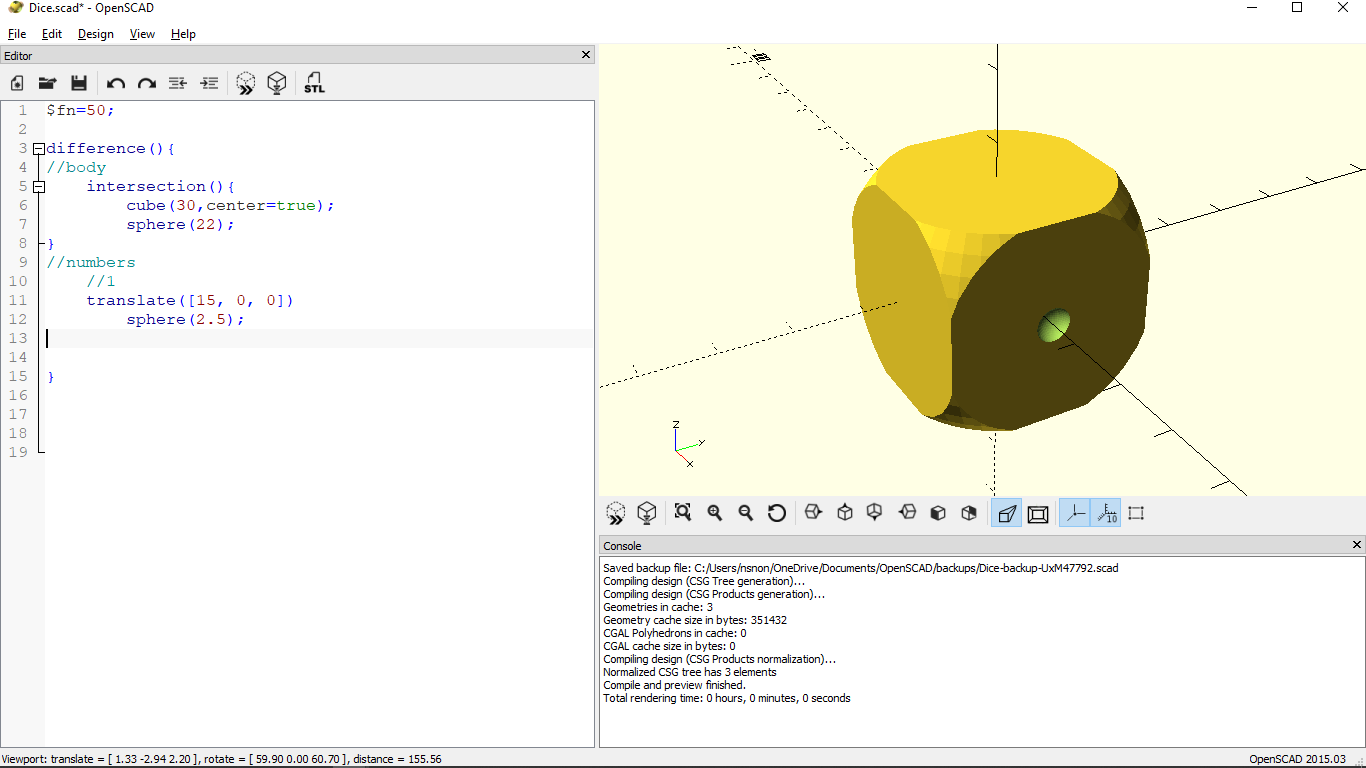Collapse the intersection() fold marker on line 5
Image resolution: width=1366 pixels, height=768 pixels.
tap(39, 187)
